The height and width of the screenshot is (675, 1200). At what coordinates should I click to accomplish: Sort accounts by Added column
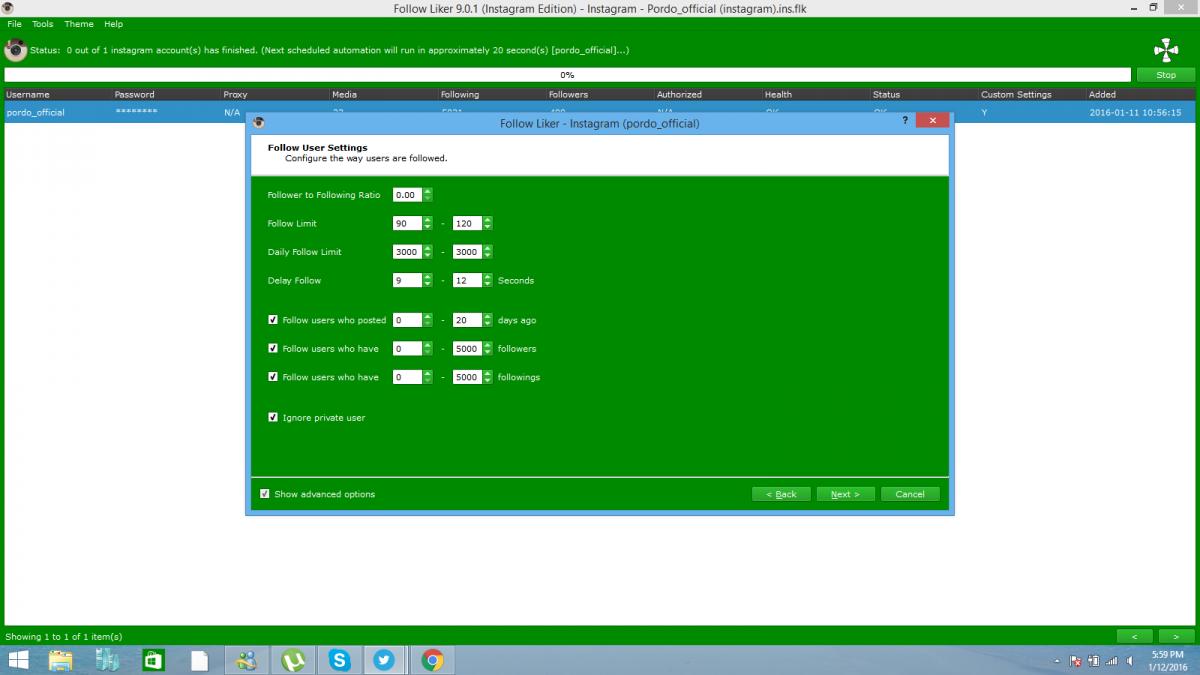tap(1141, 94)
